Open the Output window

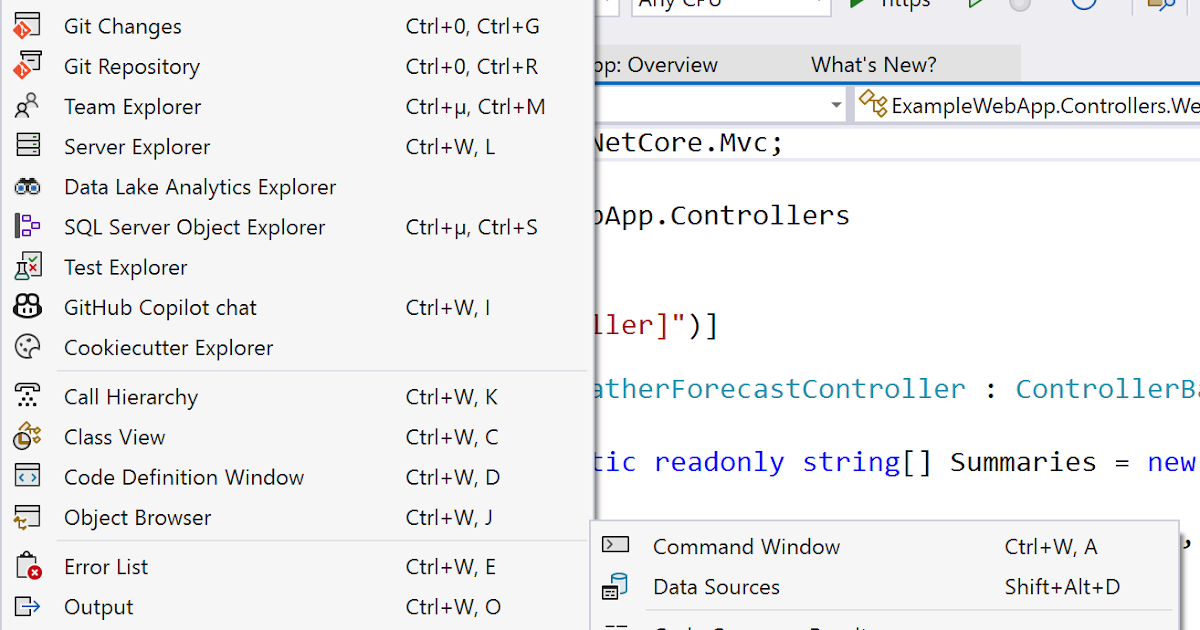click(99, 607)
